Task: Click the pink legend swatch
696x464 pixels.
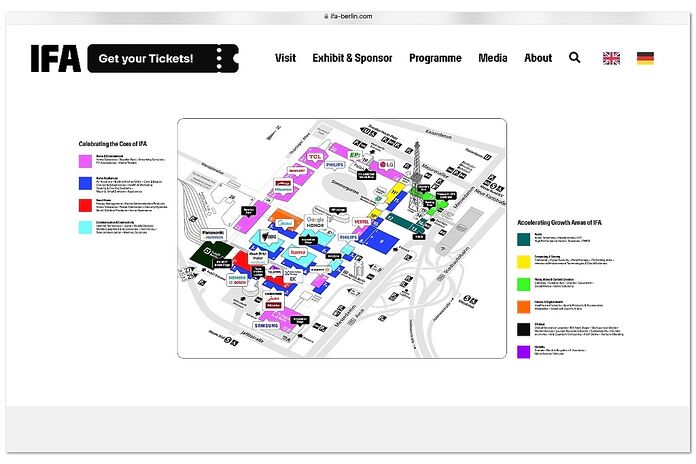Action: tap(85, 161)
